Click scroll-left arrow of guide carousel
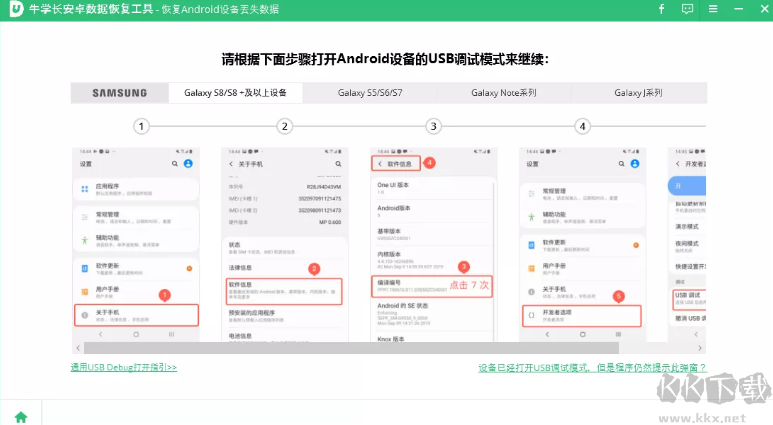The width and height of the screenshot is (773, 425). tap(78, 348)
